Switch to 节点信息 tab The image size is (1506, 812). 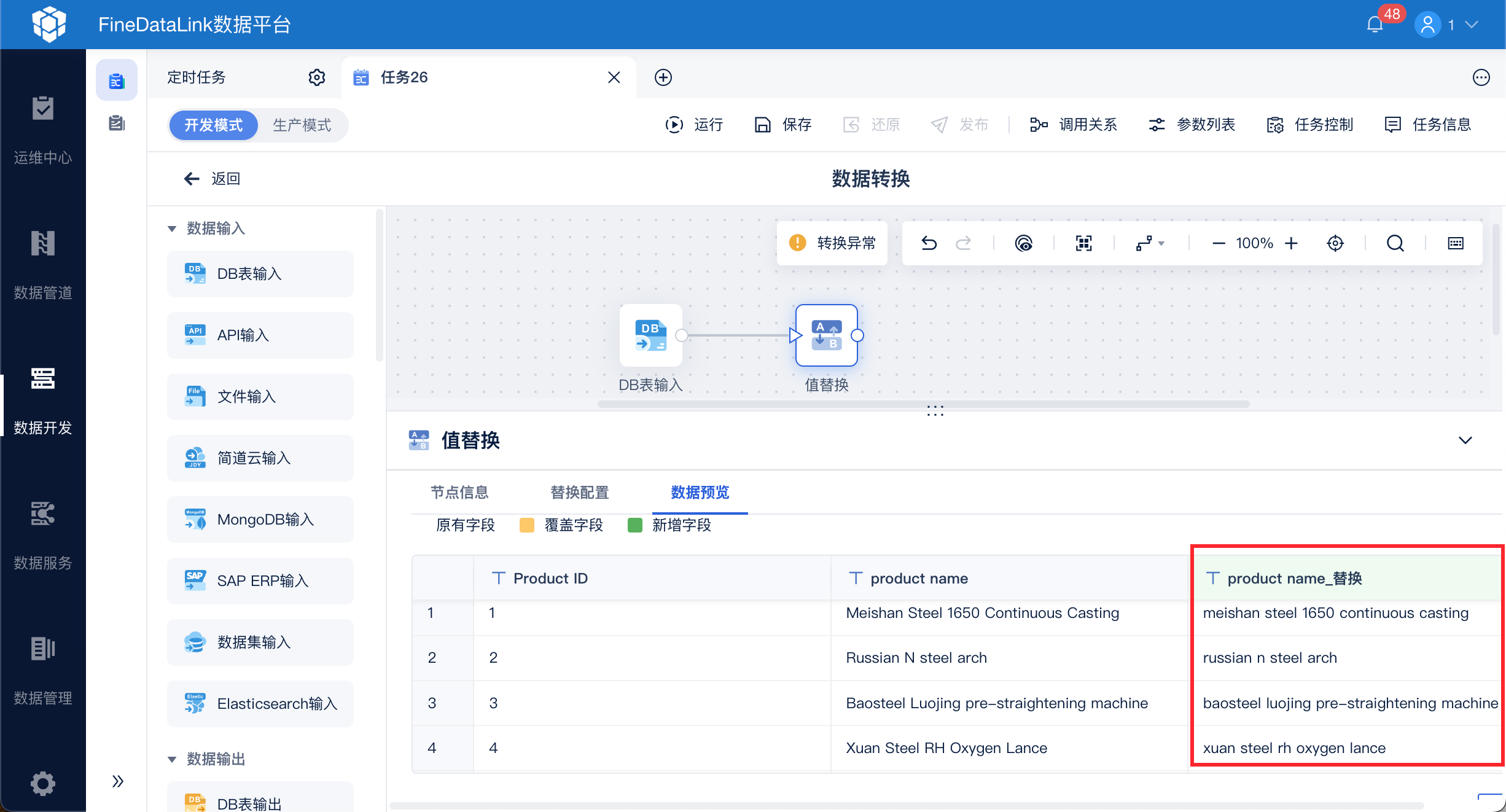(459, 493)
